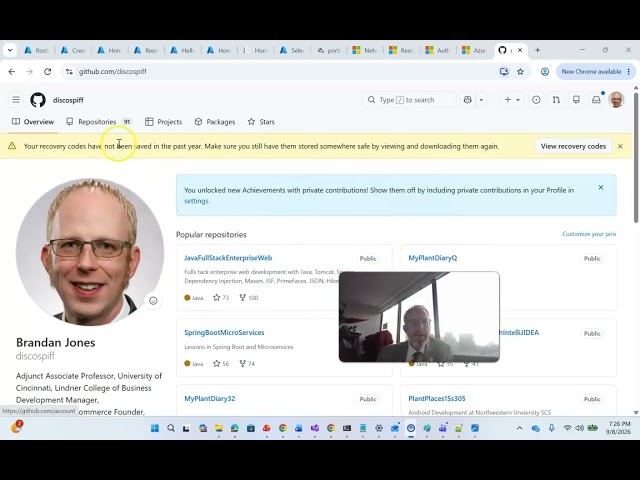Open the user avatar menu

[x=616, y=100]
